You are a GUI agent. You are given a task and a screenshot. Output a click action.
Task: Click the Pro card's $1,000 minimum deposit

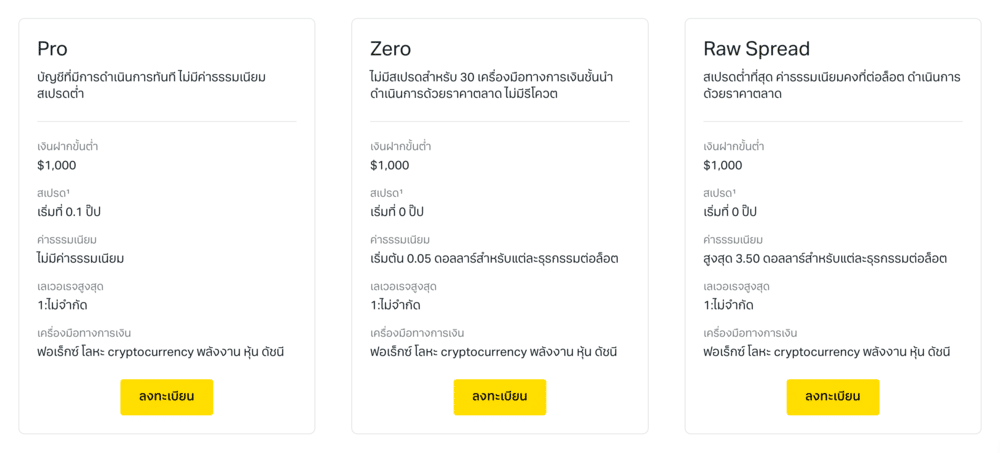[57, 165]
